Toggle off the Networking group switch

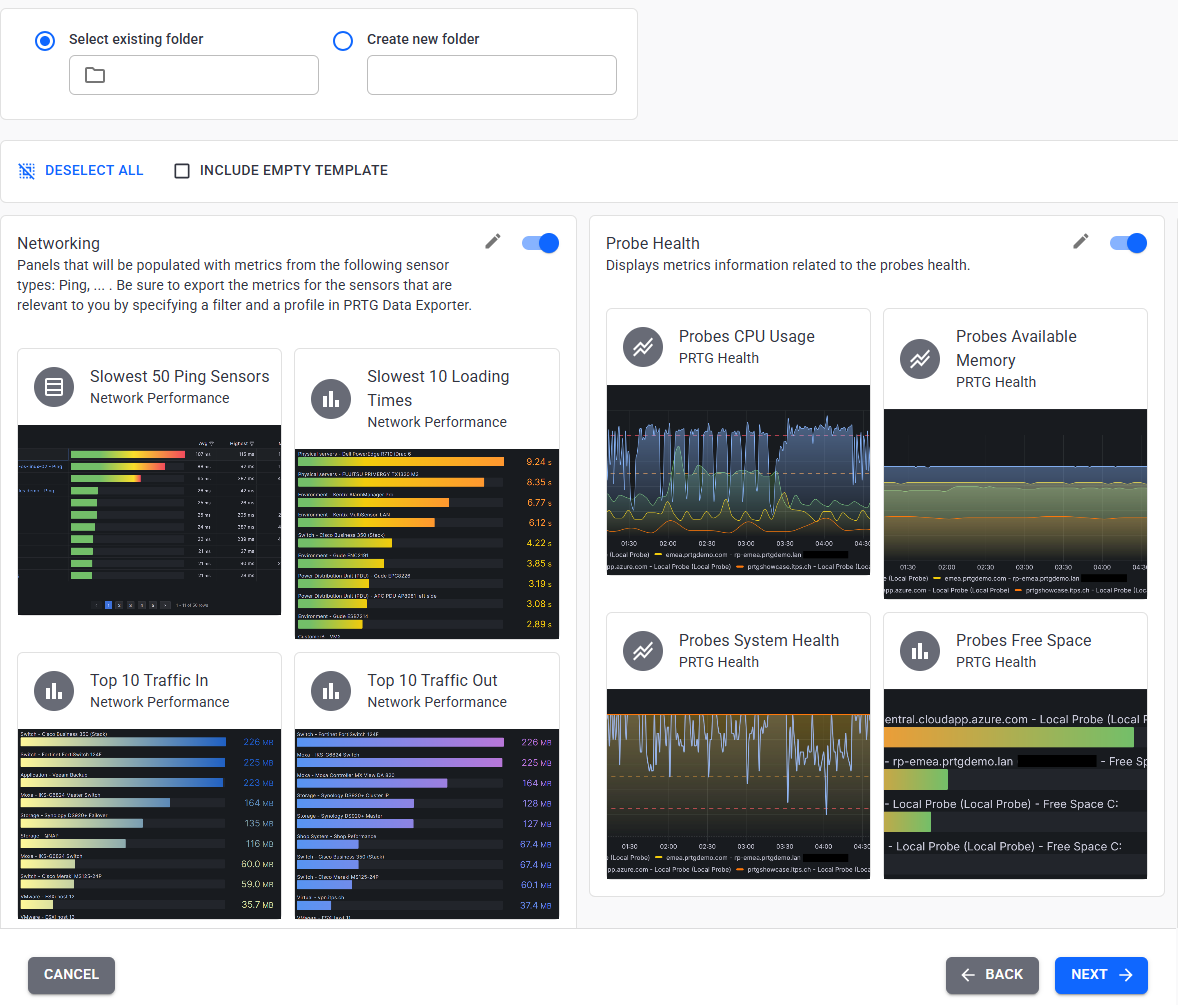[x=540, y=243]
